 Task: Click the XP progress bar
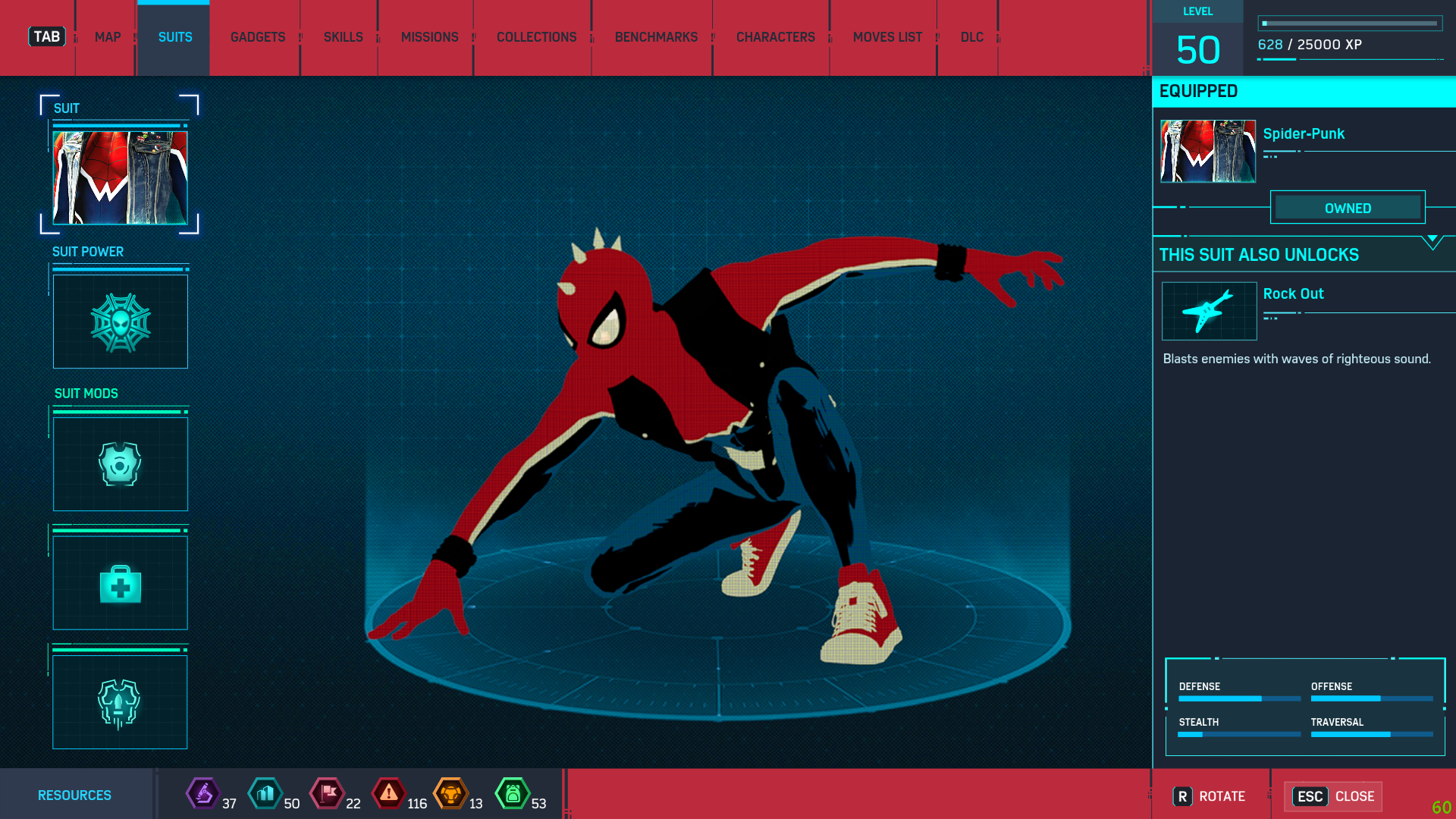click(1350, 24)
